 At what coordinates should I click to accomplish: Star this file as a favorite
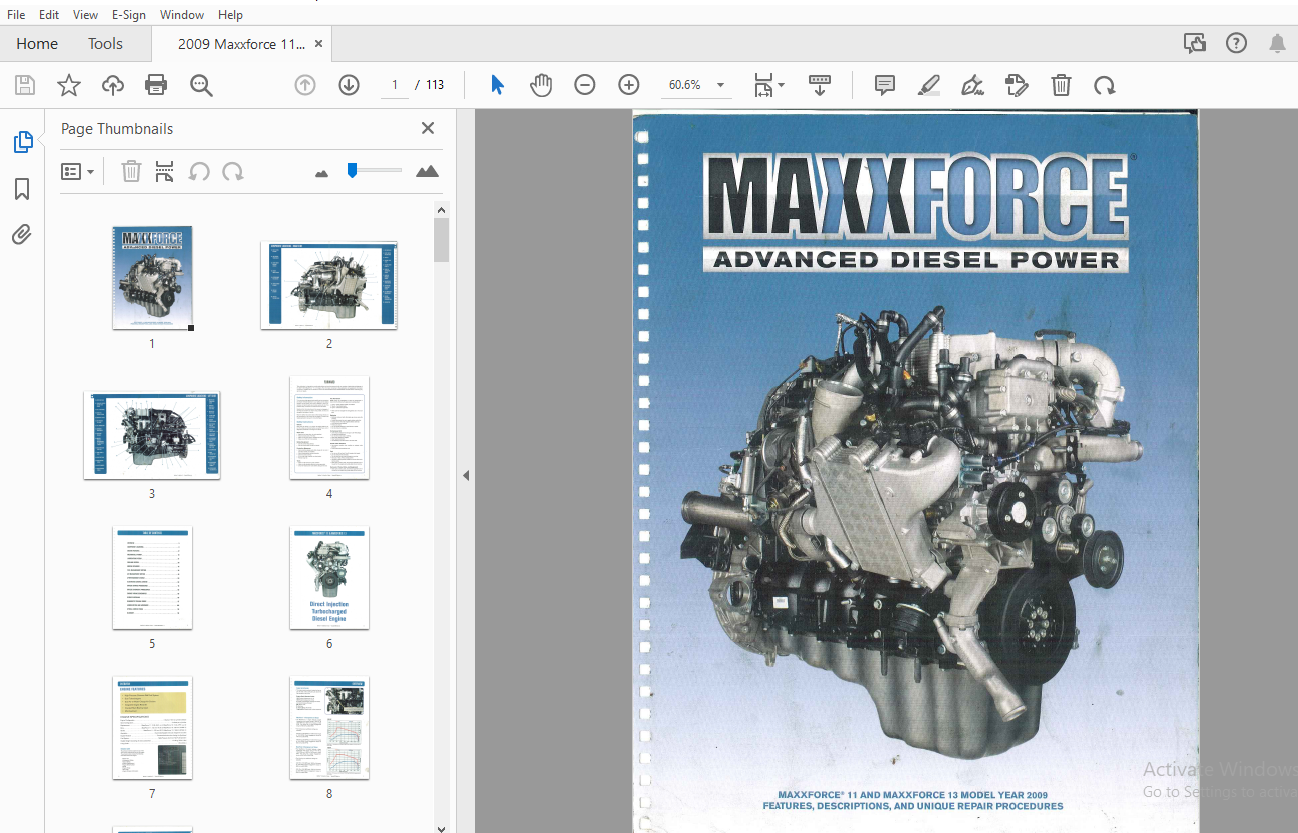[x=69, y=85]
